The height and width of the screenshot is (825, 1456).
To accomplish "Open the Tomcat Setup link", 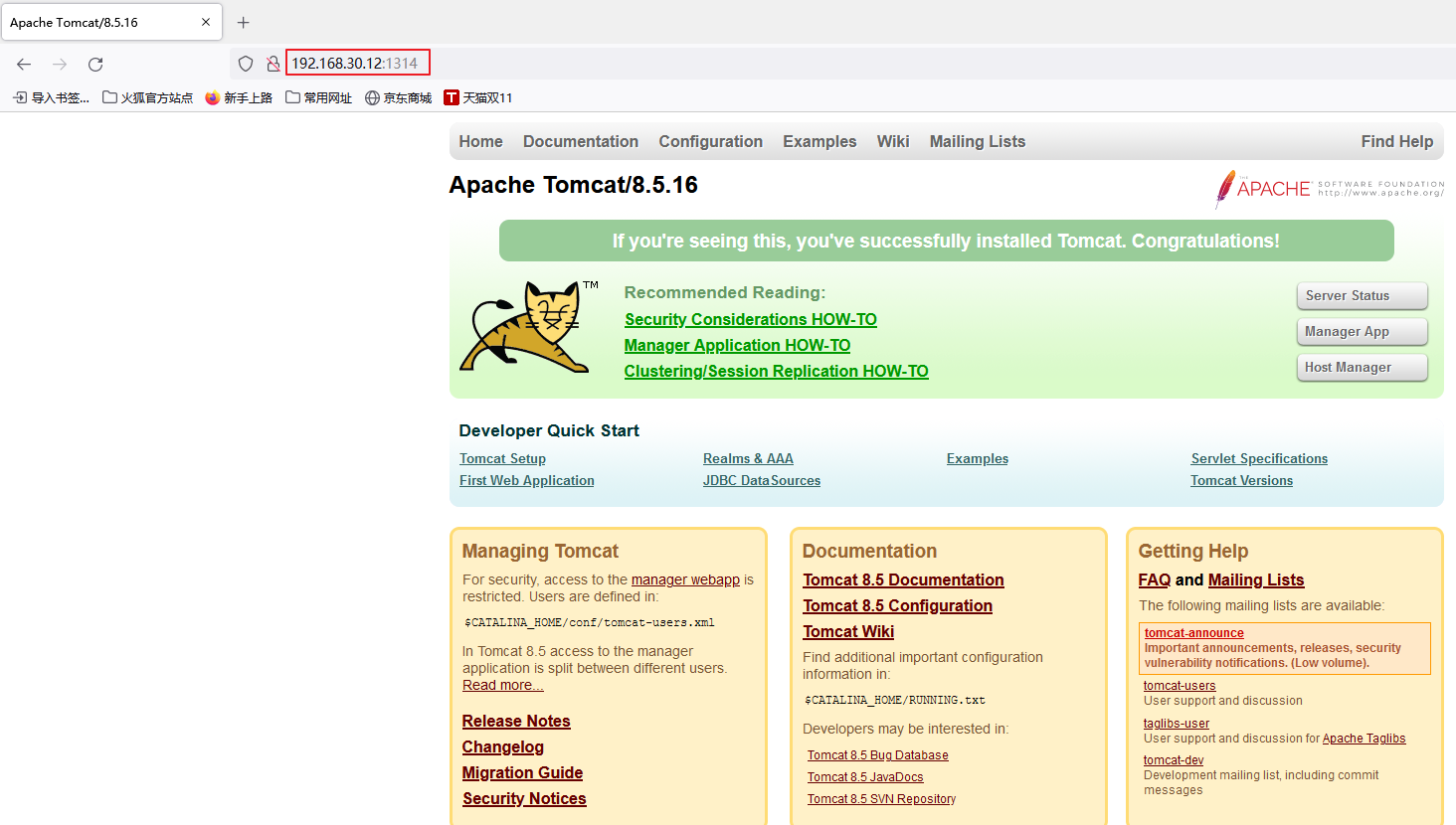I will (x=502, y=458).
